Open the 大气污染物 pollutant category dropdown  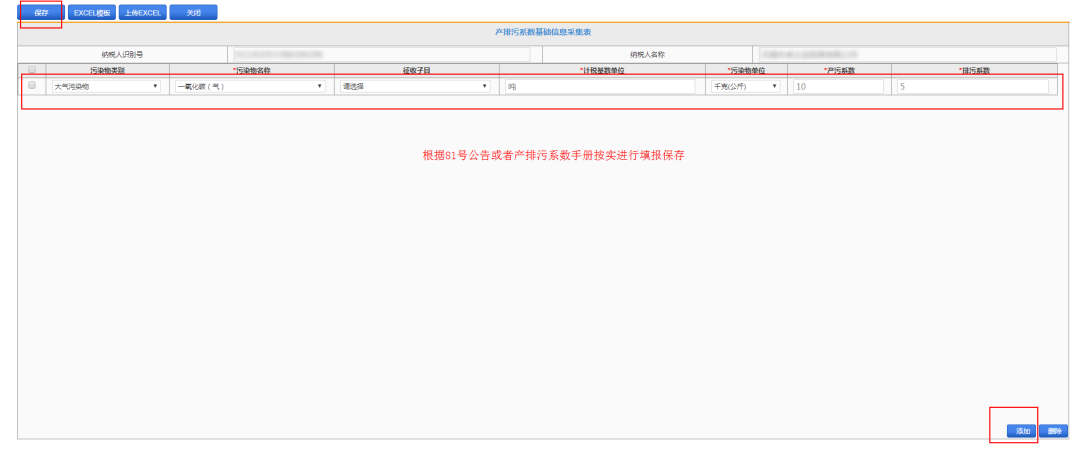coord(106,86)
